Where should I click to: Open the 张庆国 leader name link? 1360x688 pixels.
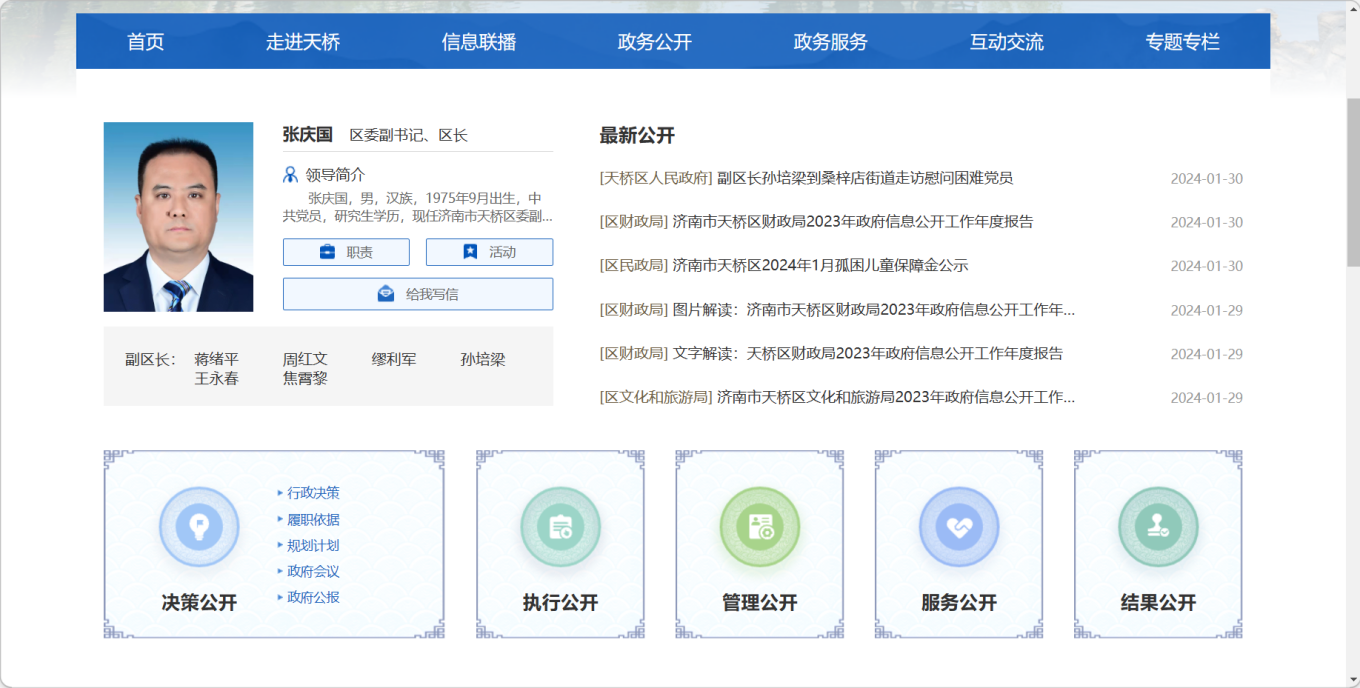[x=307, y=134]
